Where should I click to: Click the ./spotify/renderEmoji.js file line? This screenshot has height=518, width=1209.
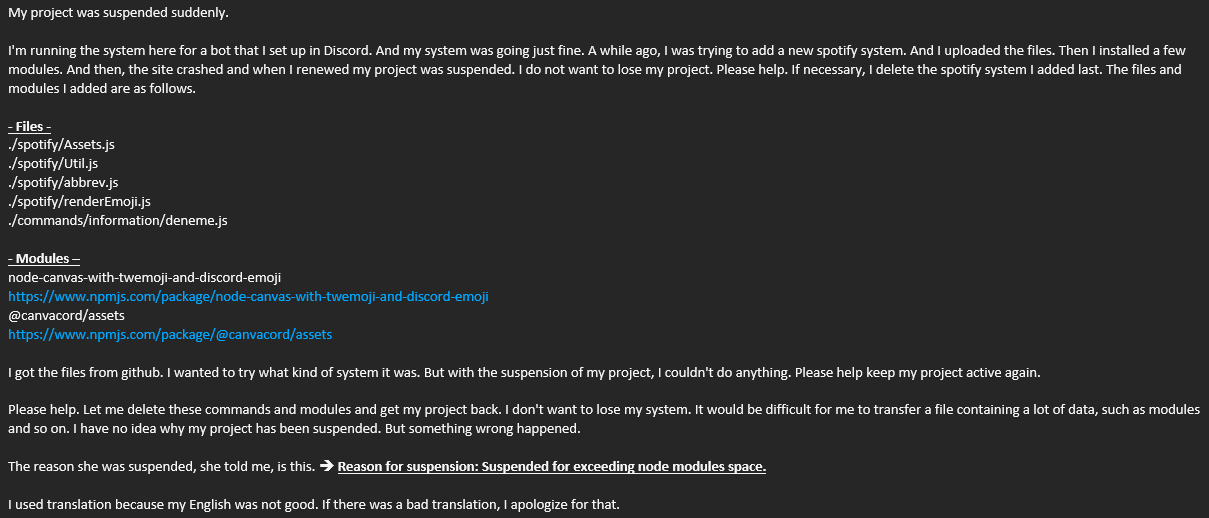click(79, 201)
